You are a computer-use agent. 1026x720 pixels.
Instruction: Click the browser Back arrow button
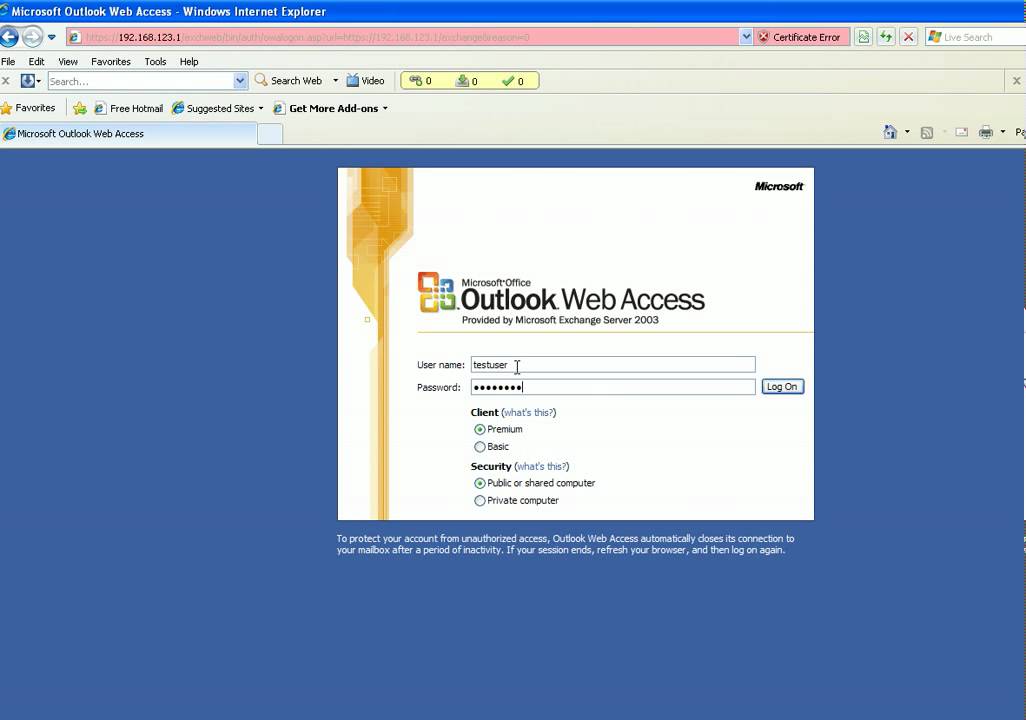click(9, 37)
